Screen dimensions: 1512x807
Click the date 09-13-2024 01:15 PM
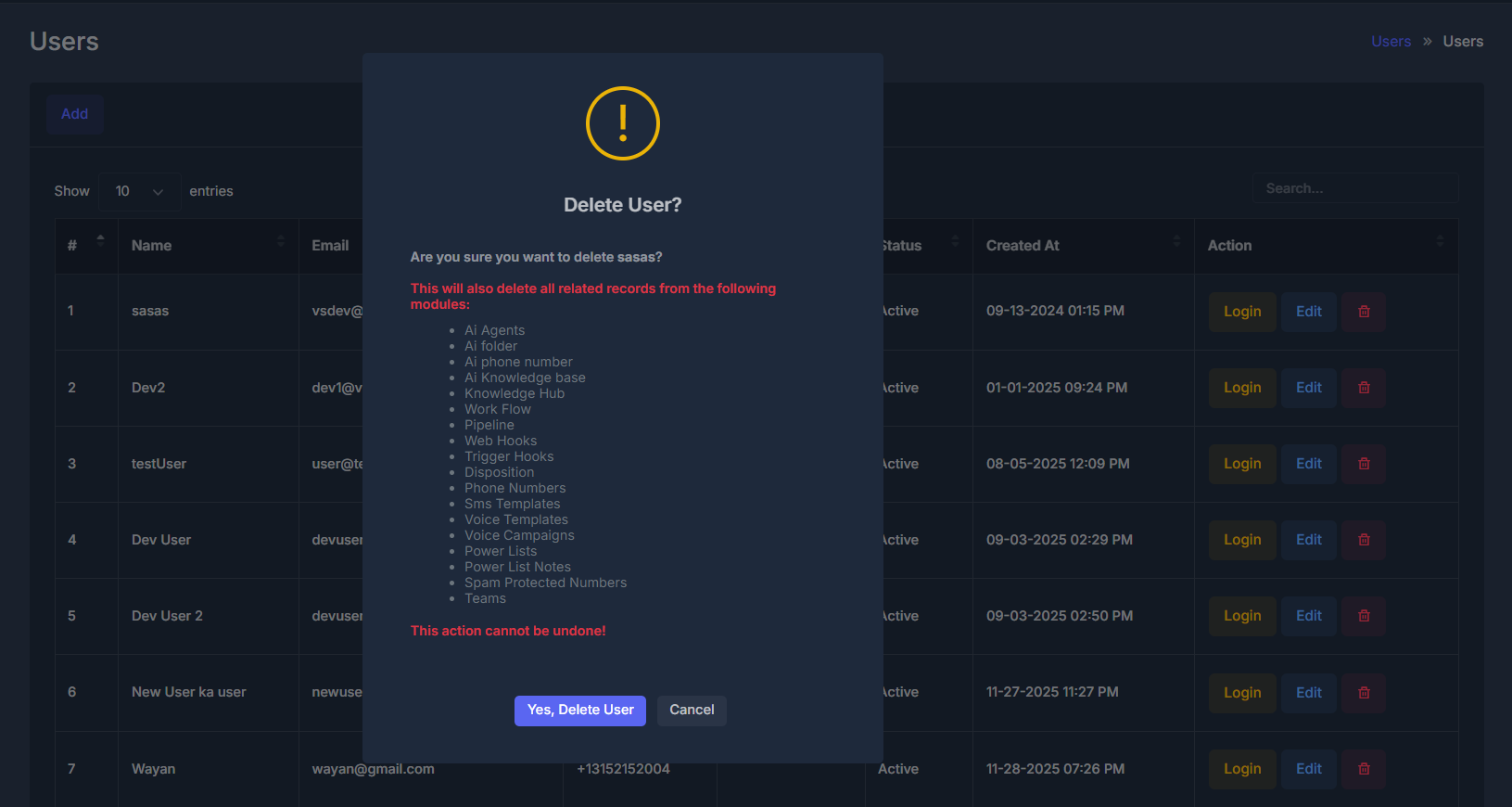tap(1055, 311)
